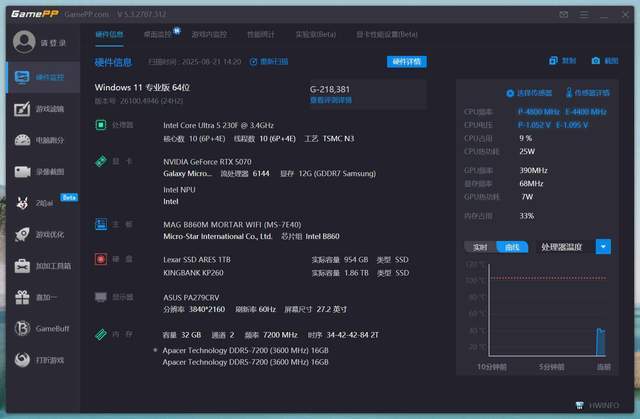The image size is (640, 419).
Task: Click the NVIDIA GeForce RTX 5070 text
Action: pyautogui.click(x=207, y=162)
